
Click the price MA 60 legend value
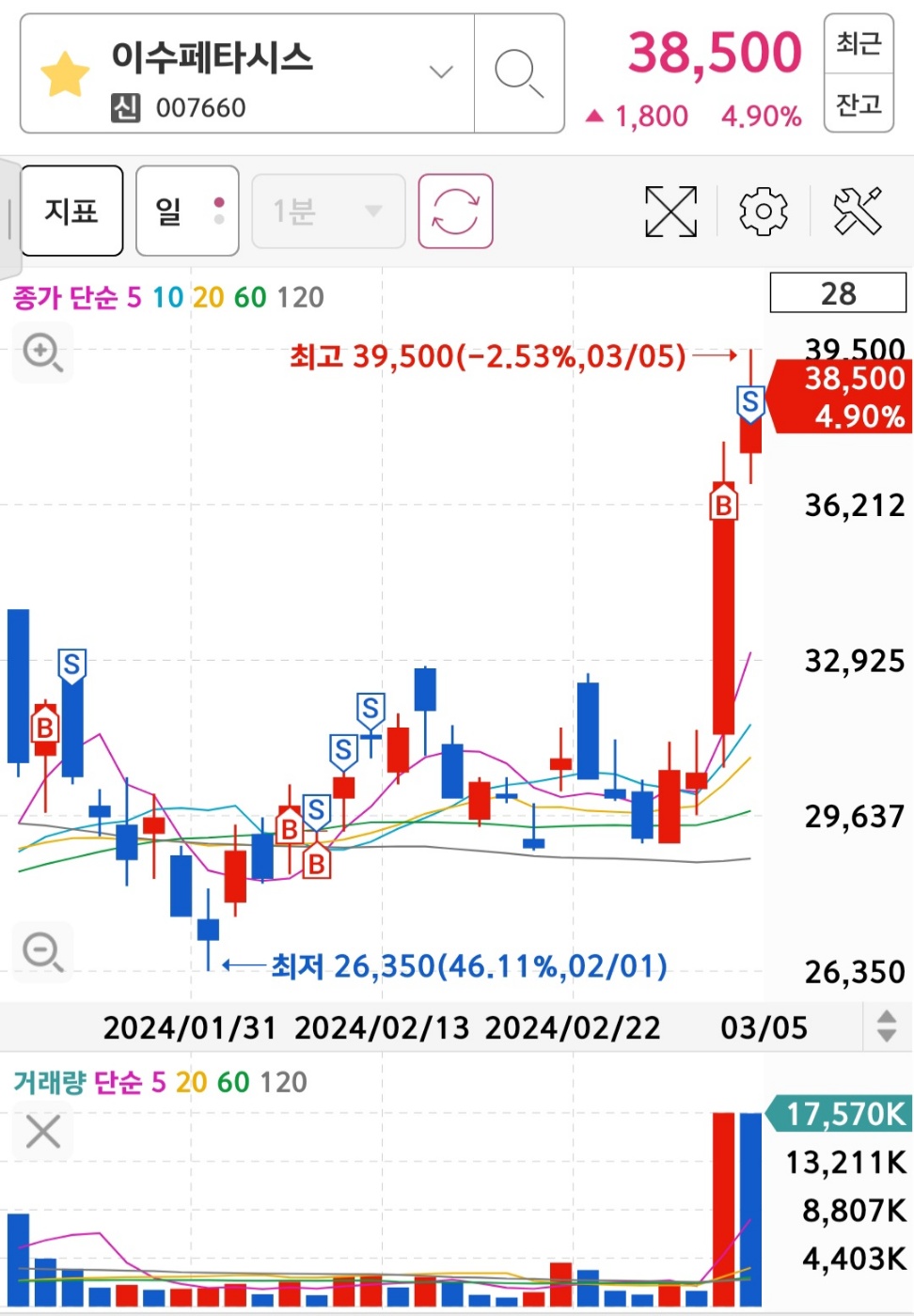(250, 298)
